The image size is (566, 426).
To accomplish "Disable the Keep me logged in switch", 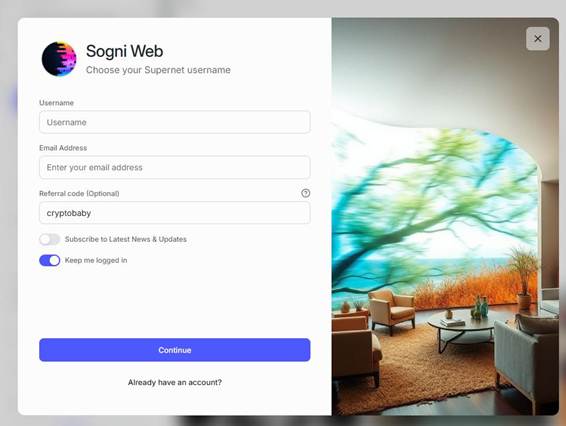I will click(x=50, y=260).
